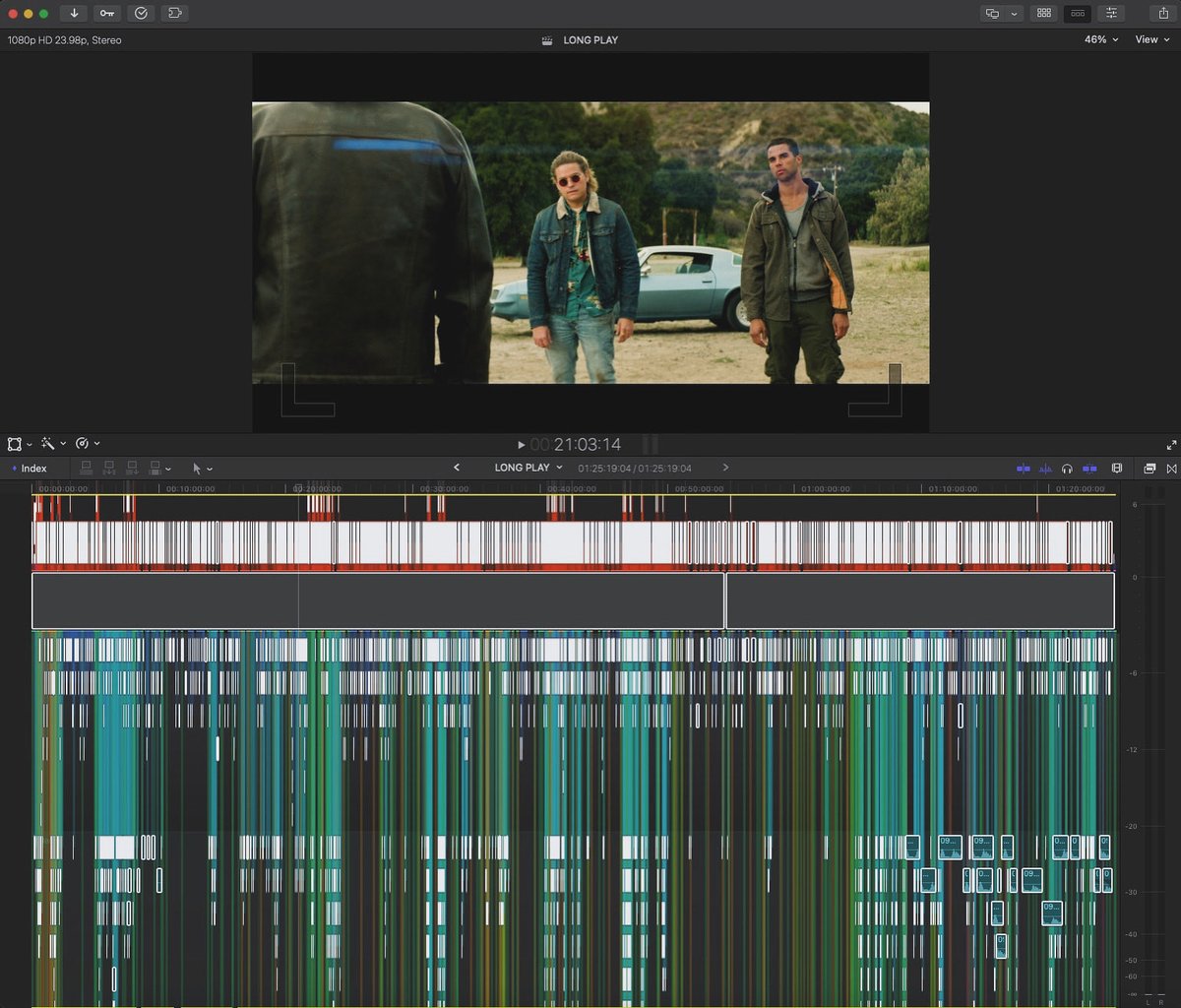Toggle the Inspector sliders icon
The image size is (1181, 1008).
click(x=1111, y=14)
